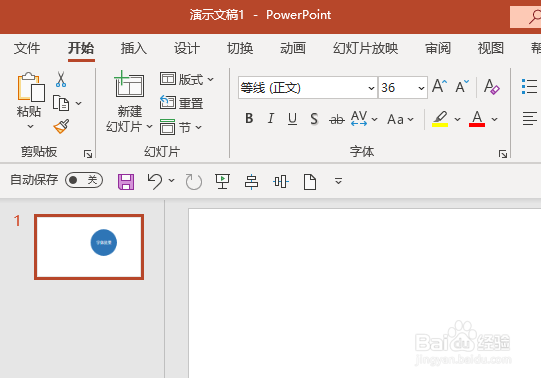Apply yellow text highlight color

440,119
